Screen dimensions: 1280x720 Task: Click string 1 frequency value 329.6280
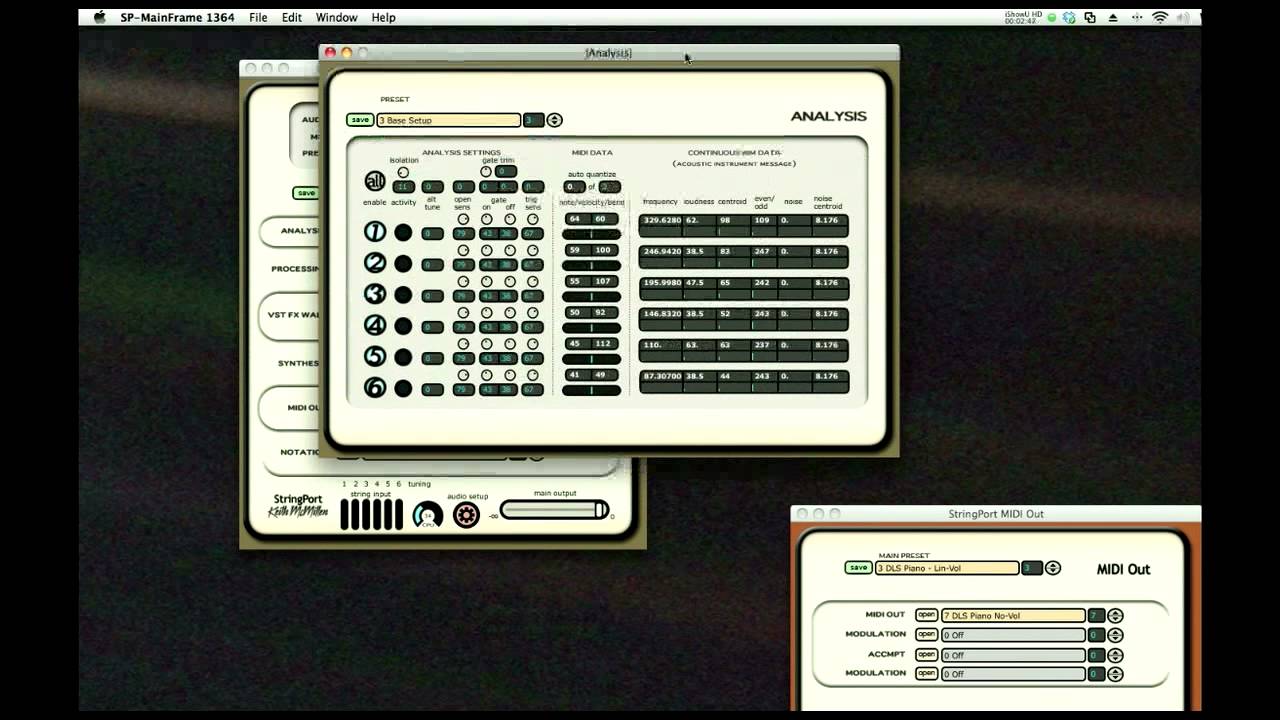click(x=662, y=220)
